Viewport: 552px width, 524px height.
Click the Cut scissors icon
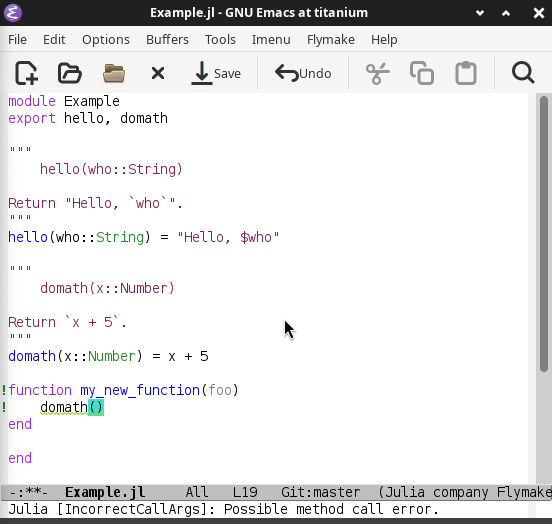[x=377, y=73]
